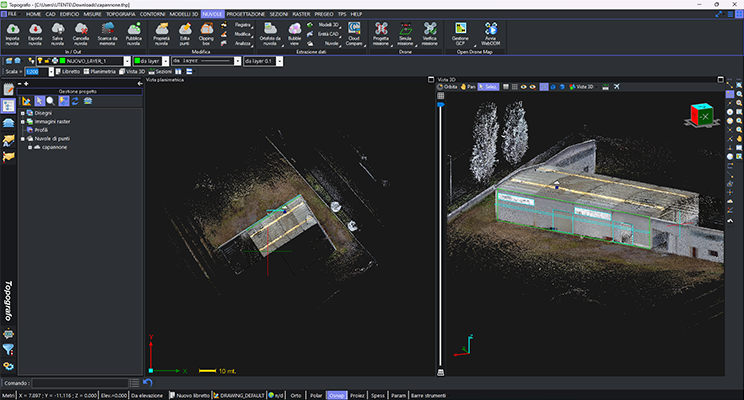This screenshot has height=400, width=744.
Task: Toggle Polar mode in the status bar
Action: (315, 395)
